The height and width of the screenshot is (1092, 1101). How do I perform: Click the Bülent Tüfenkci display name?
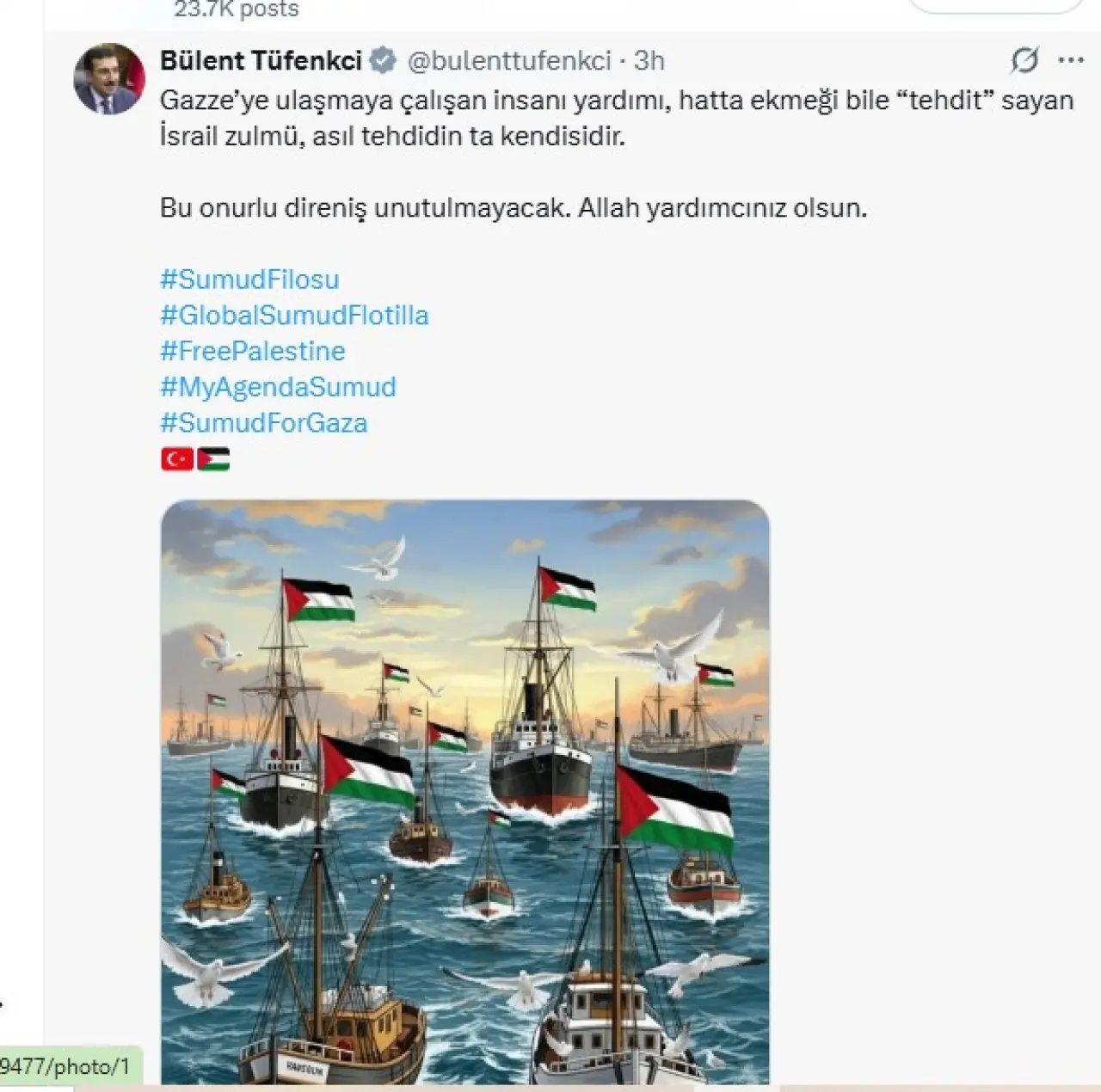coord(261,60)
